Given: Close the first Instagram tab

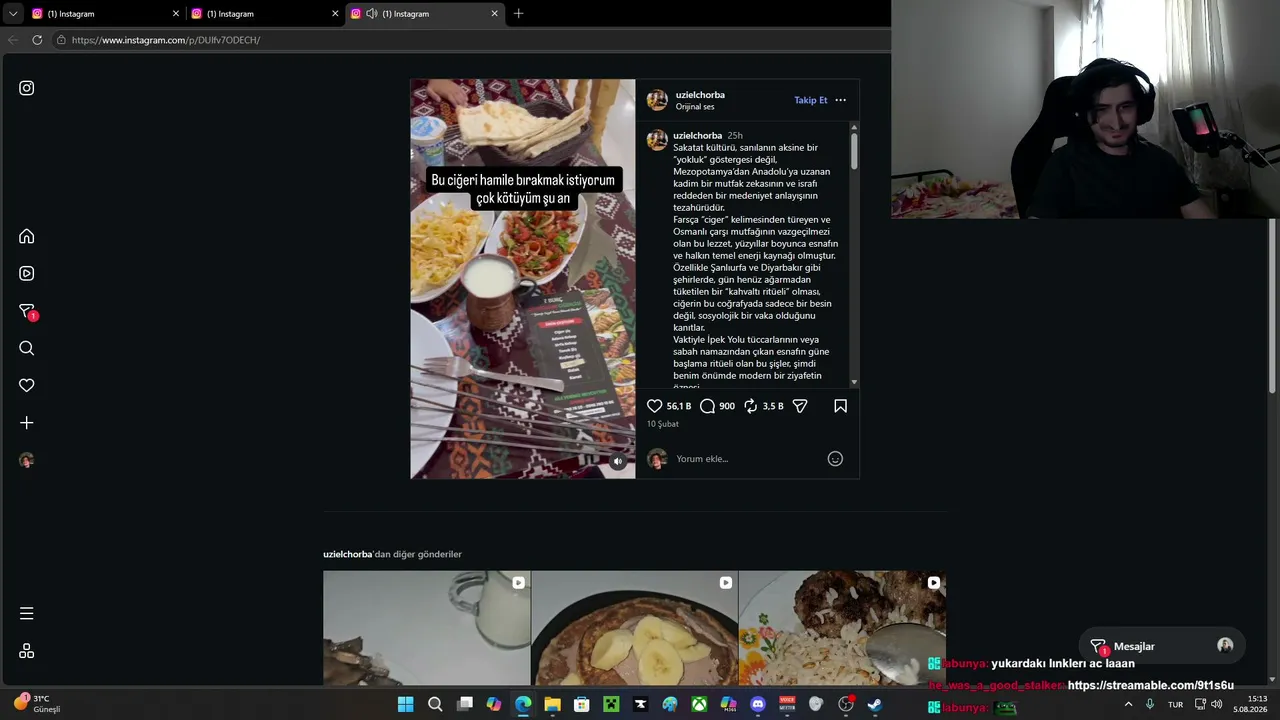Looking at the screenshot, I should [176, 14].
